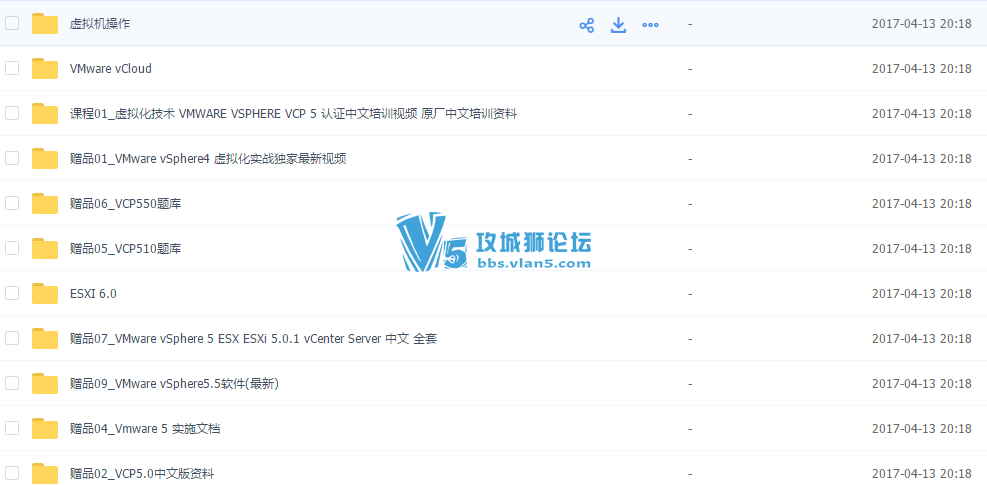The height and width of the screenshot is (485, 987).
Task: Check the box for VMware vCloud
Action: coord(12,68)
